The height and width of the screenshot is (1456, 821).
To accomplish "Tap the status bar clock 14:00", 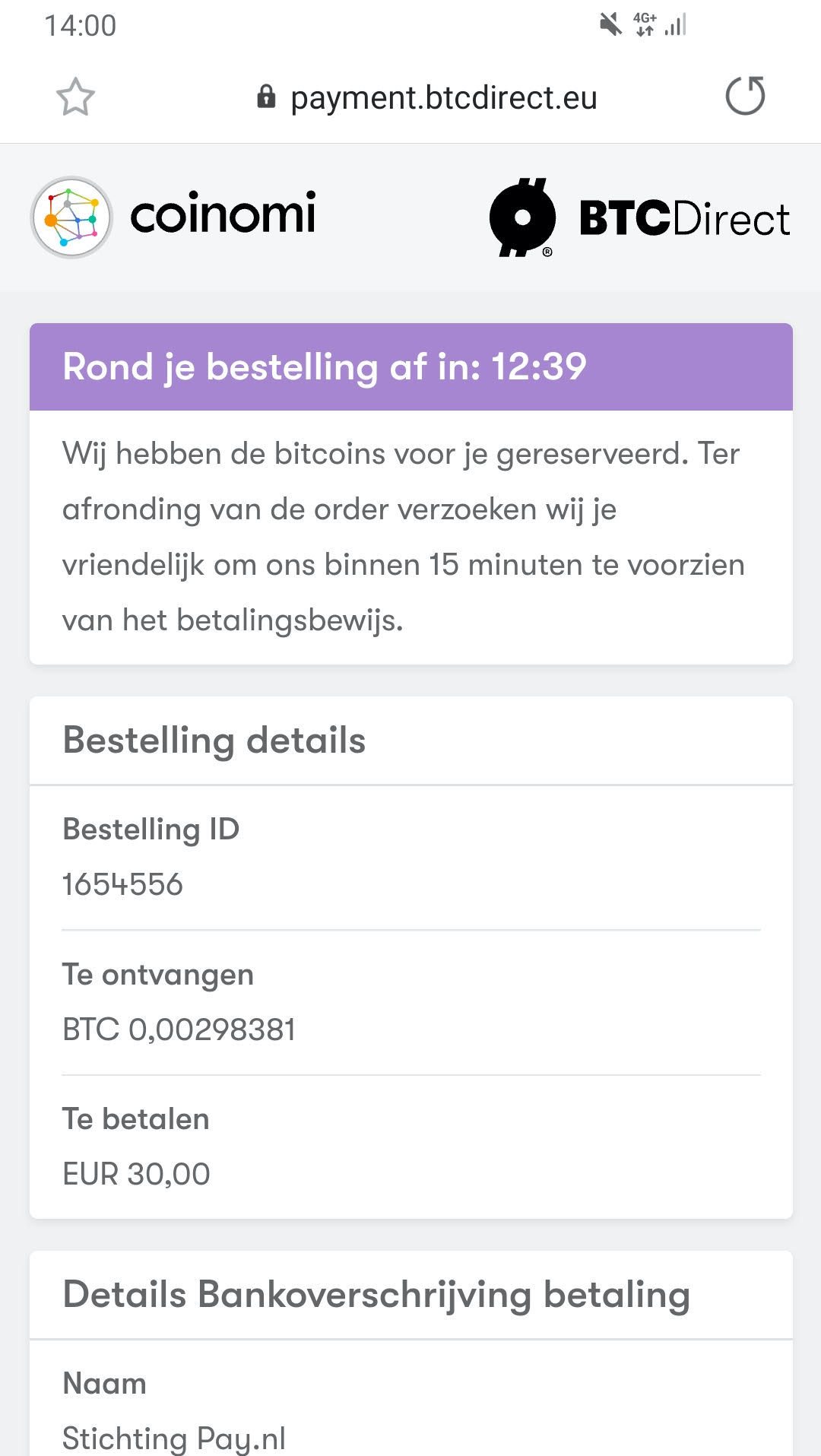I will (80, 26).
